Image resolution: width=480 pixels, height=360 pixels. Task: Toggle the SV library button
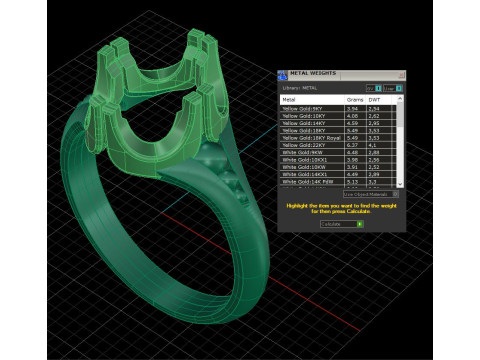tap(374, 88)
